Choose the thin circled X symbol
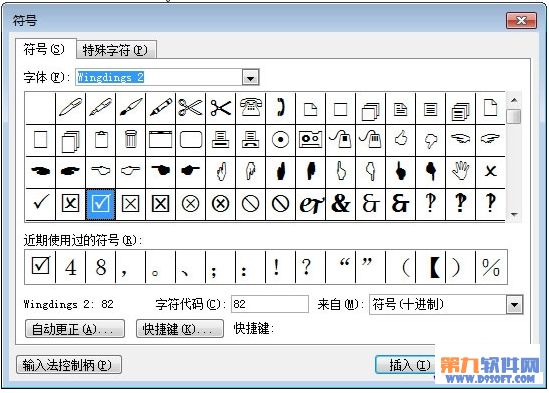549x393 pixels. coord(190,204)
